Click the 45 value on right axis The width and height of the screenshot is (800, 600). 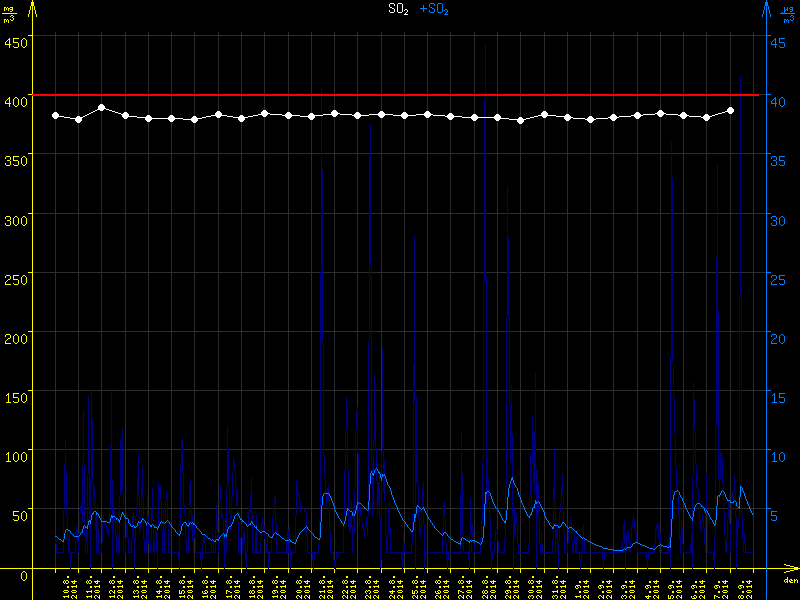tap(780, 42)
